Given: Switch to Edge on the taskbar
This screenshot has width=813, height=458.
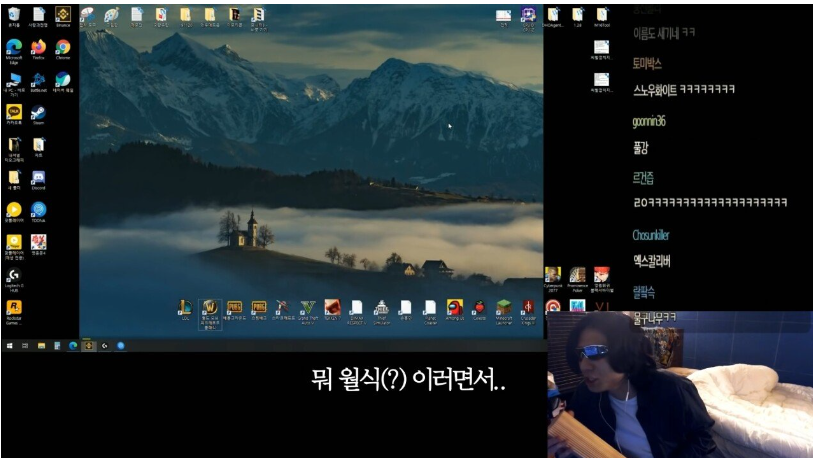Looking at the screenshot, I should [x=73, y=345].
